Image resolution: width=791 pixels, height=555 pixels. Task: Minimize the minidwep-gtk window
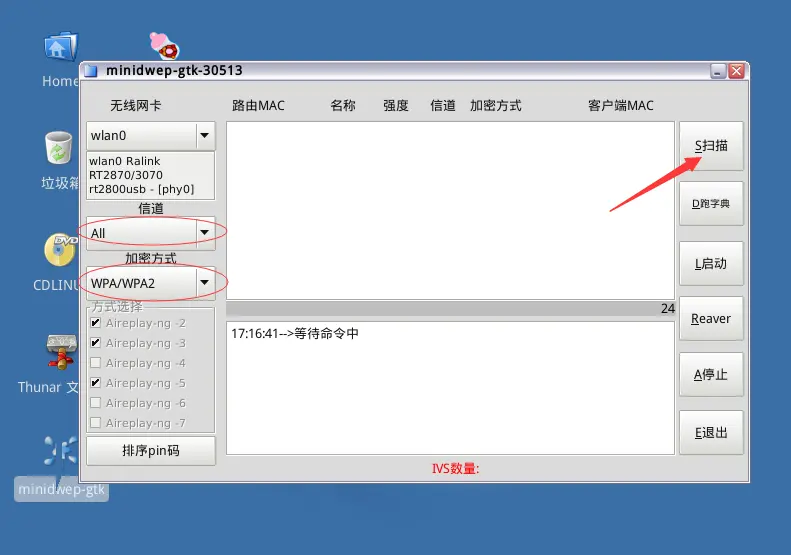[718, 71]
